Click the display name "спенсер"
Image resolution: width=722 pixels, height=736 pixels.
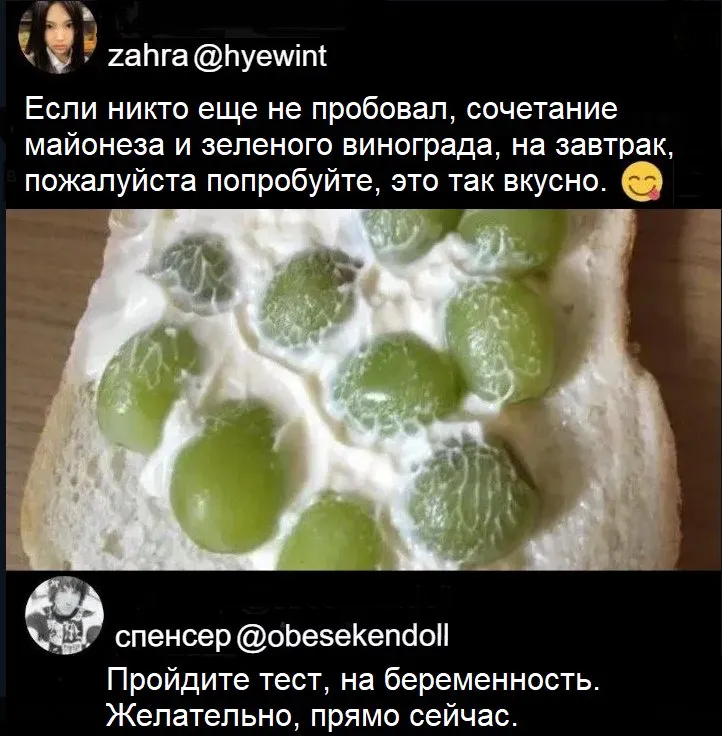coord(173,637)
